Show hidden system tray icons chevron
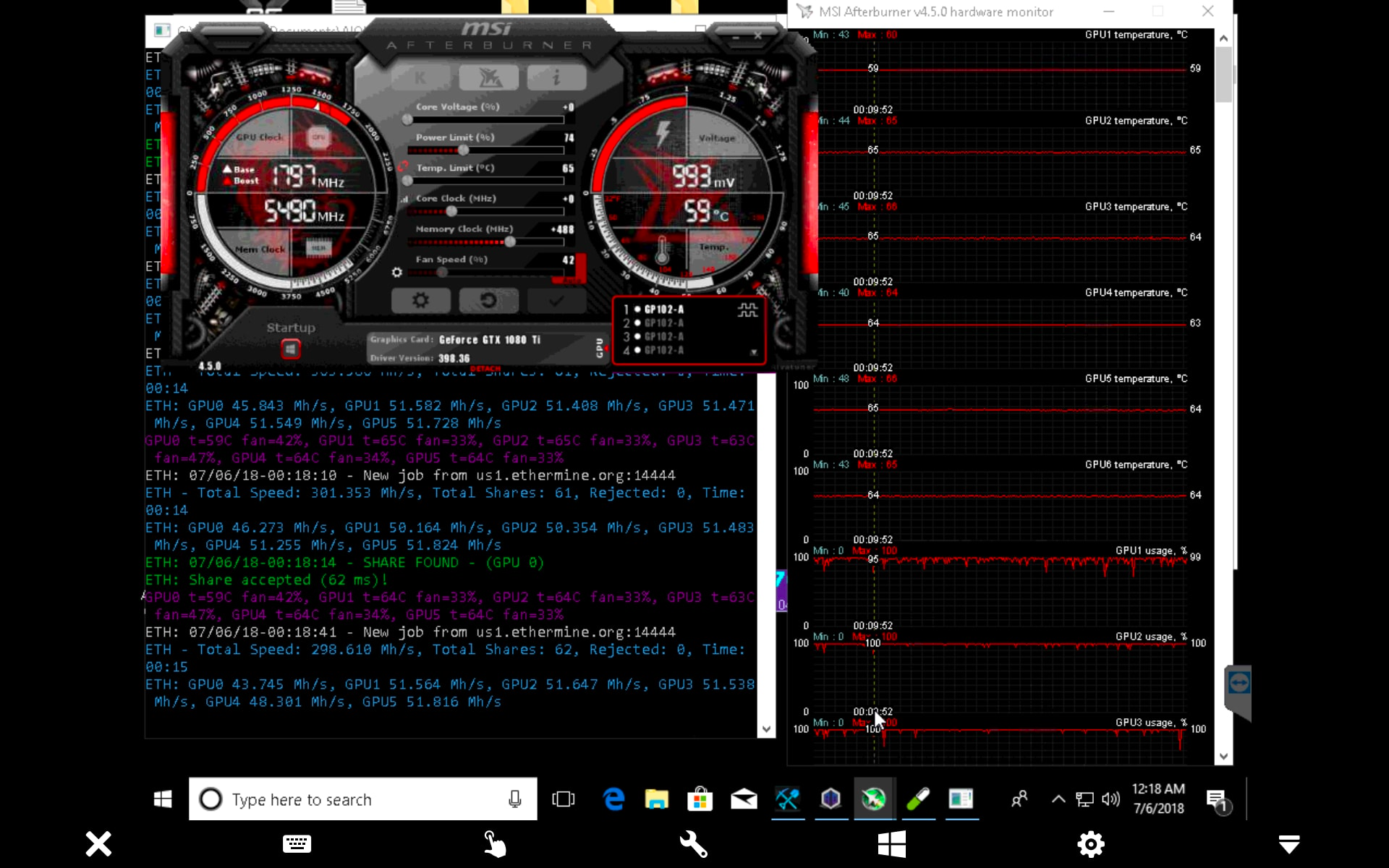1389x868 pixels. (1058, 799)
